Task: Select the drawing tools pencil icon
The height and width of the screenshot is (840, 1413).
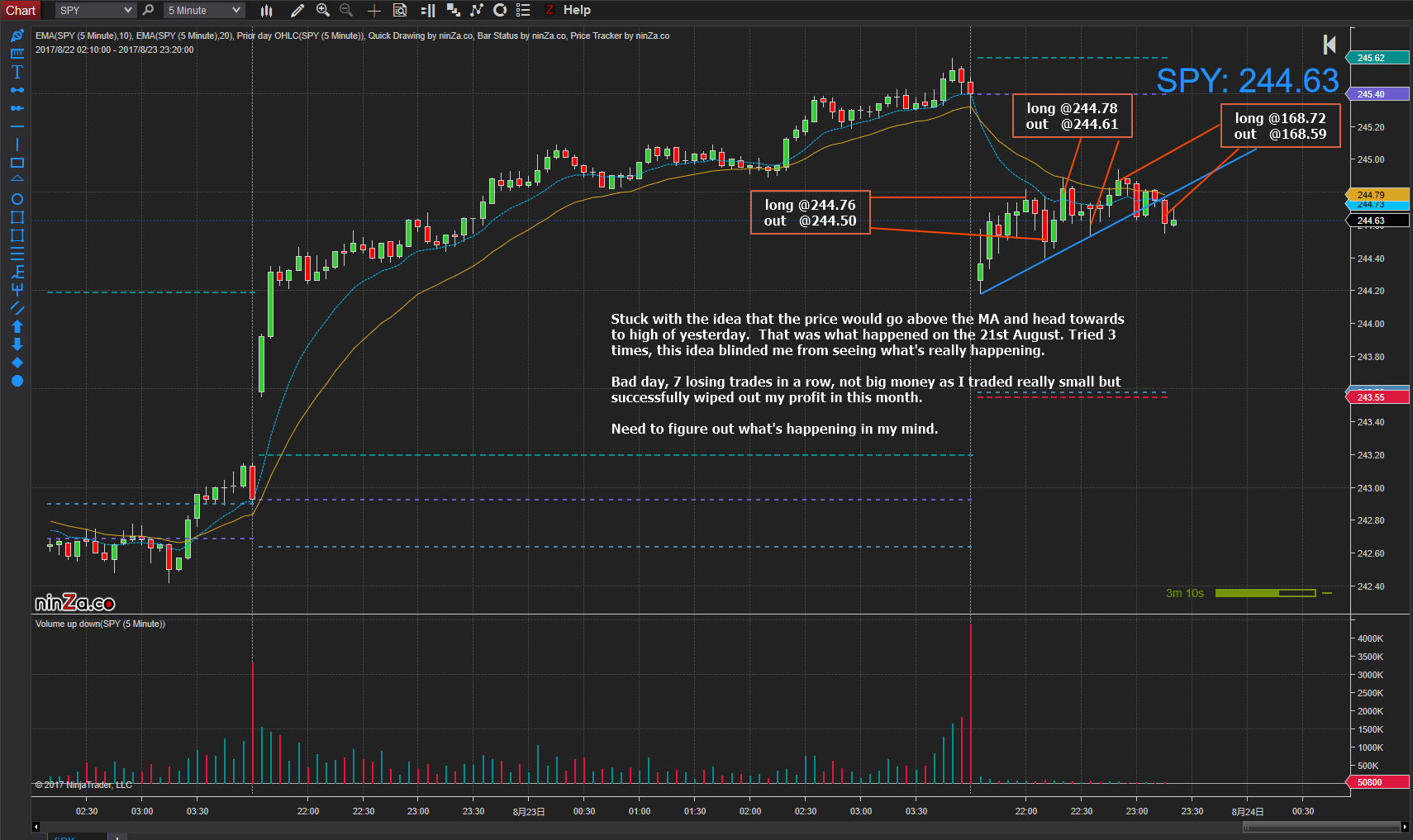Action: pos(297,10)
